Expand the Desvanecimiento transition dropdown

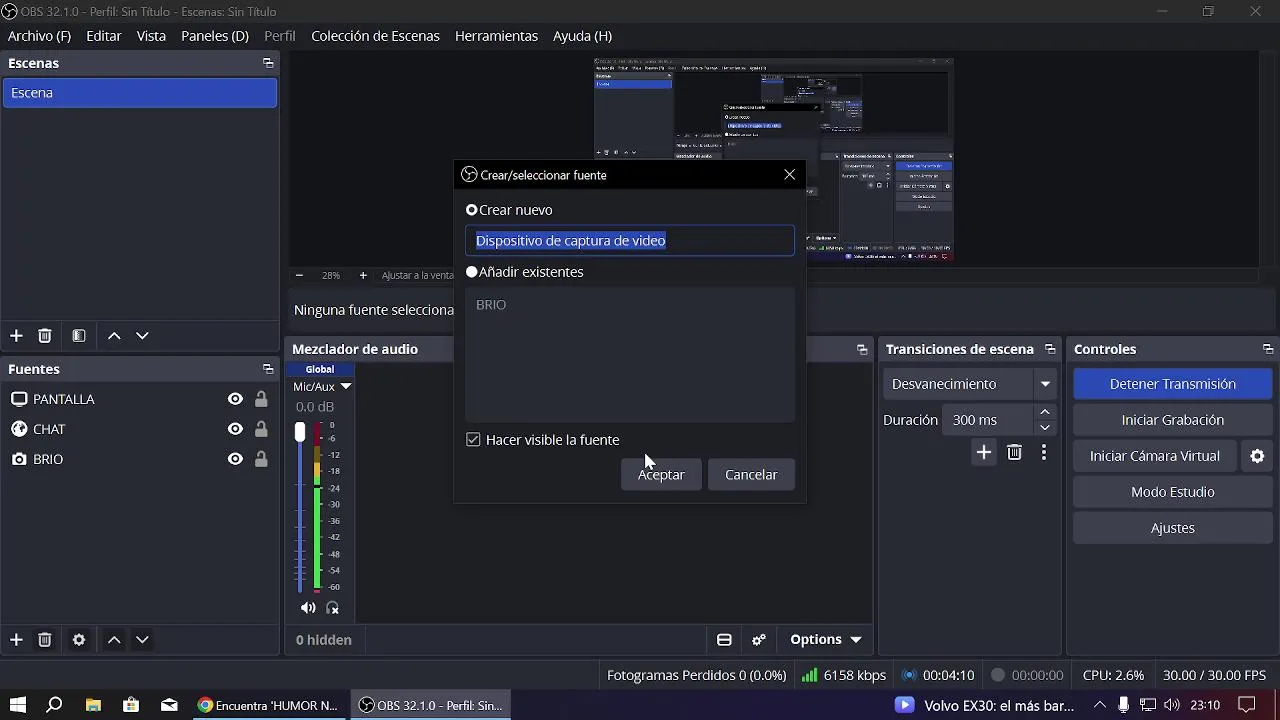pyautogui.click(x=1045, y=384)
